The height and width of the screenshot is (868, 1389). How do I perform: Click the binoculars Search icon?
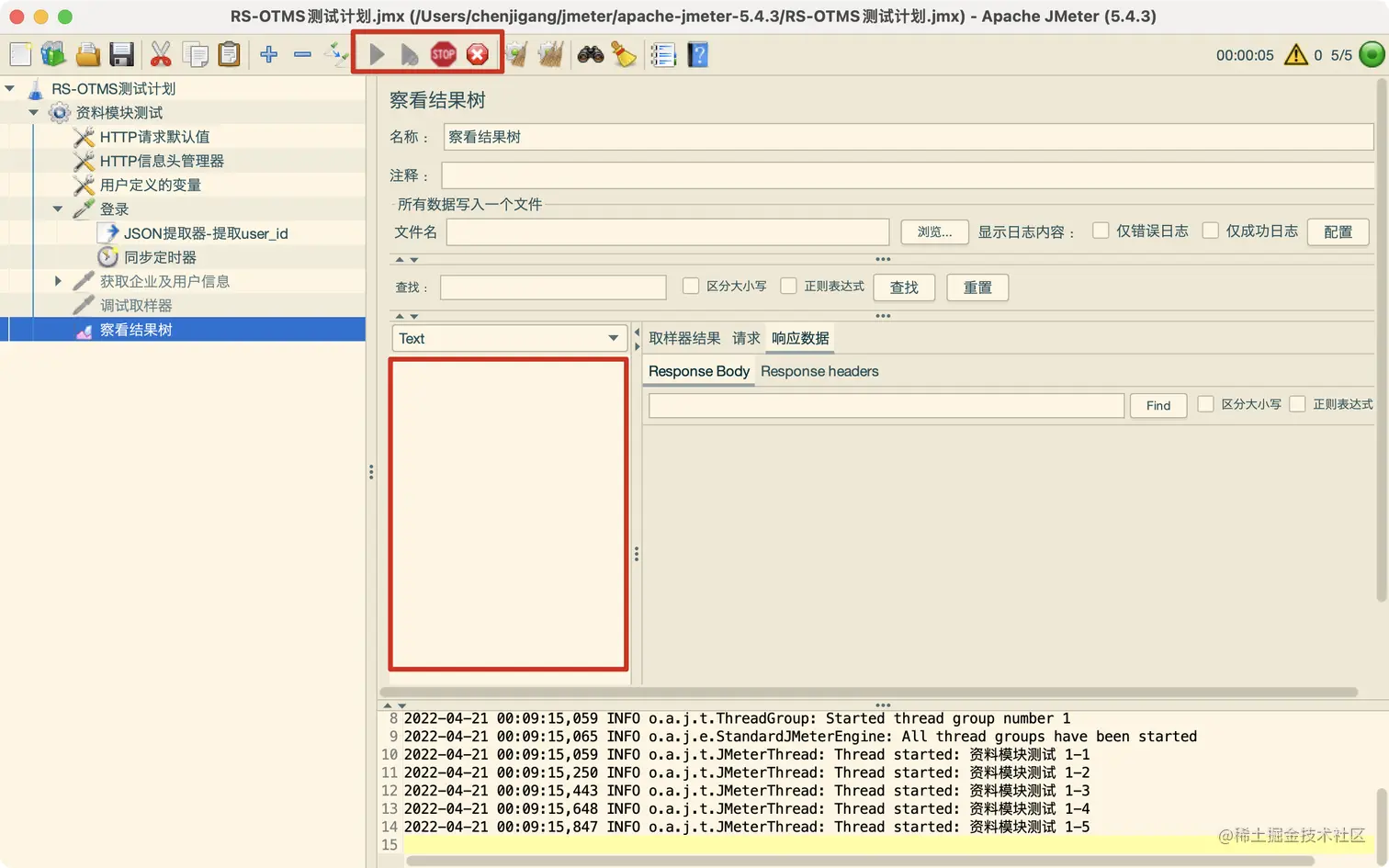[591, 54]
